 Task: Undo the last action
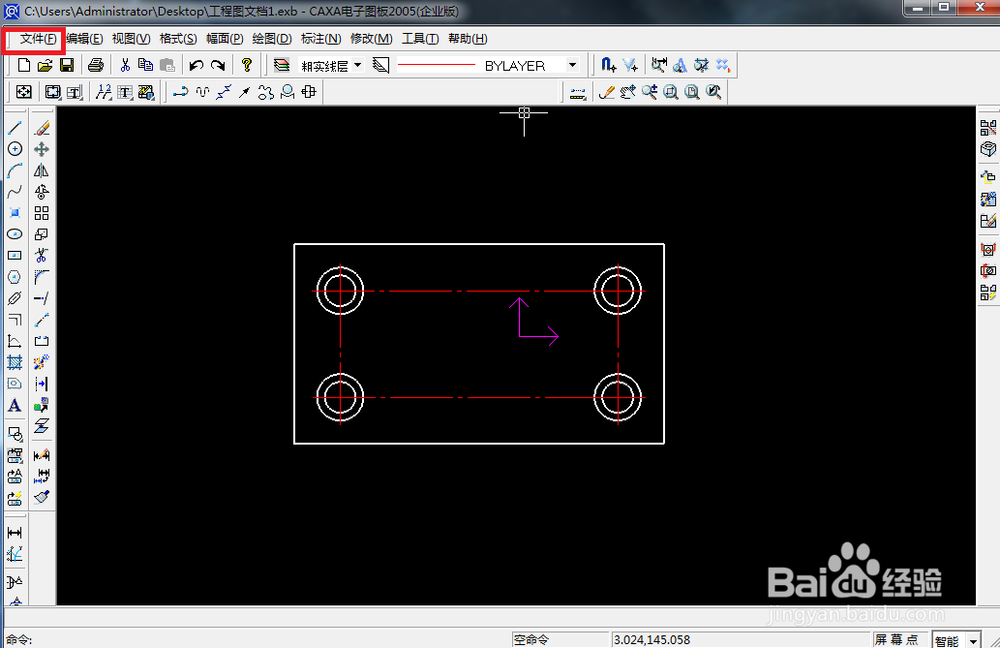click(x=196, y=65)
